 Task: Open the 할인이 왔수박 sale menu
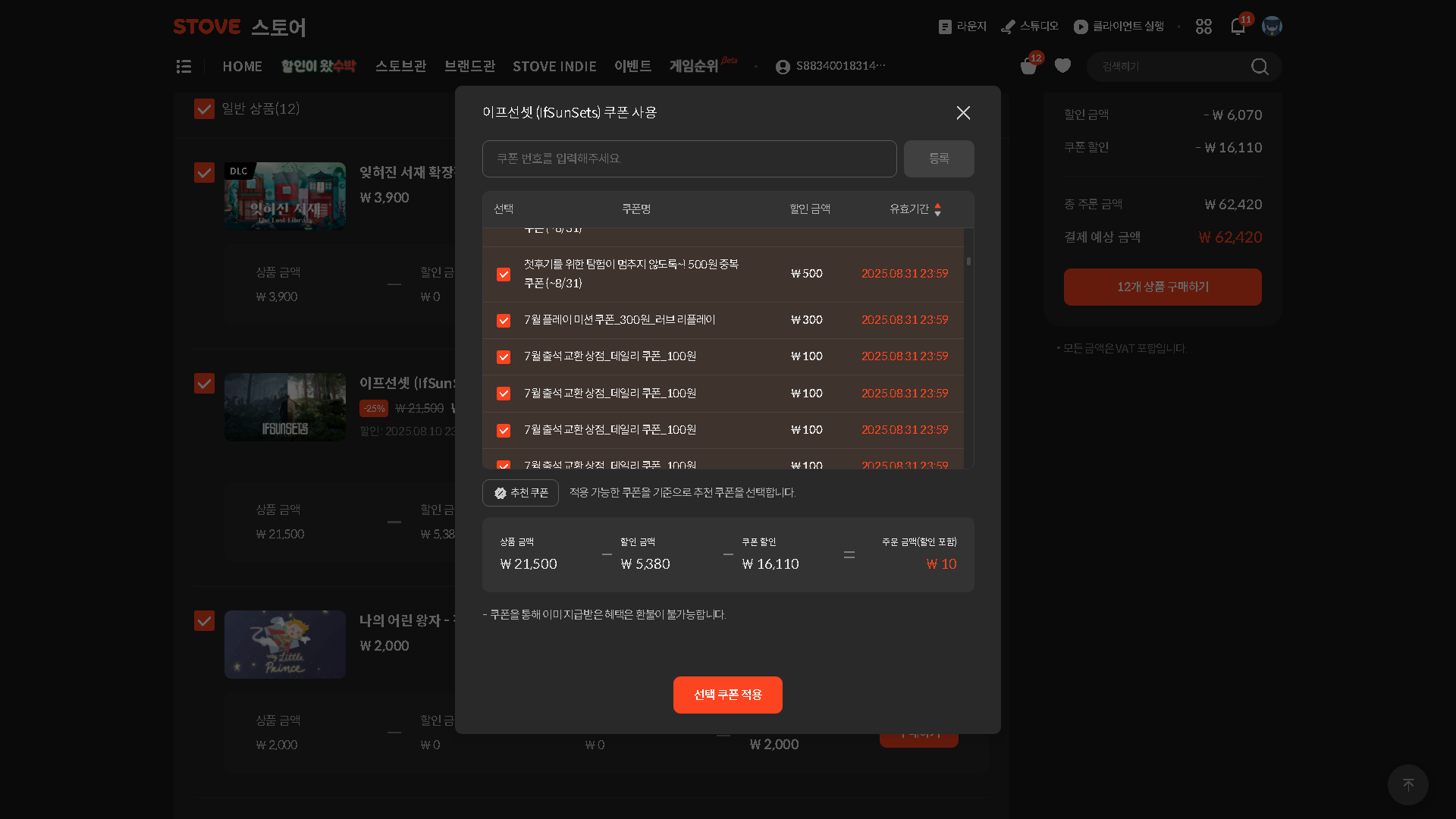coord(318,67)
